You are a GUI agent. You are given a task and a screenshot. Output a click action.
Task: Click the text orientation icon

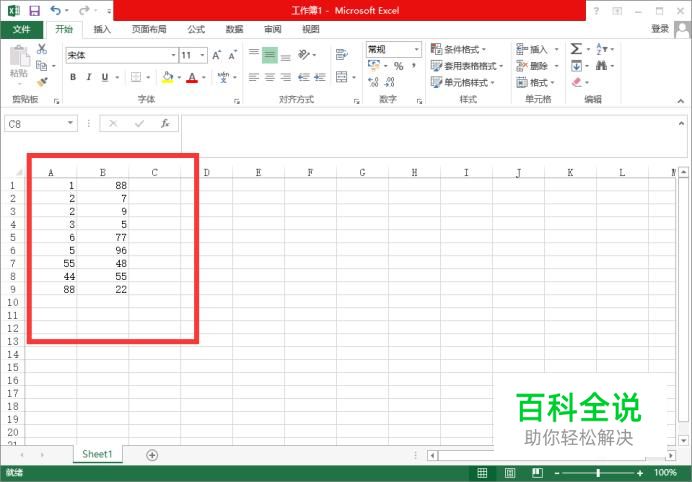[x=304, y=55]
